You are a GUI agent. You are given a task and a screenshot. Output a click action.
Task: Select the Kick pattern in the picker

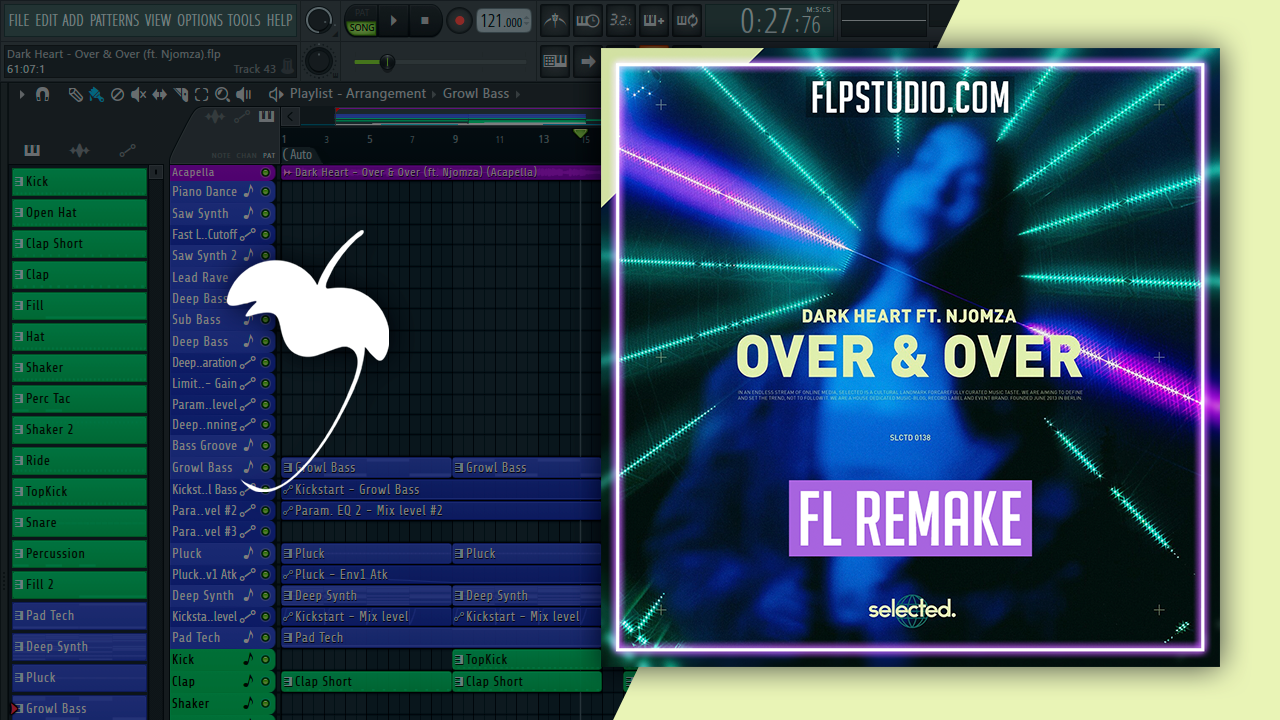(x=79, y=182)
